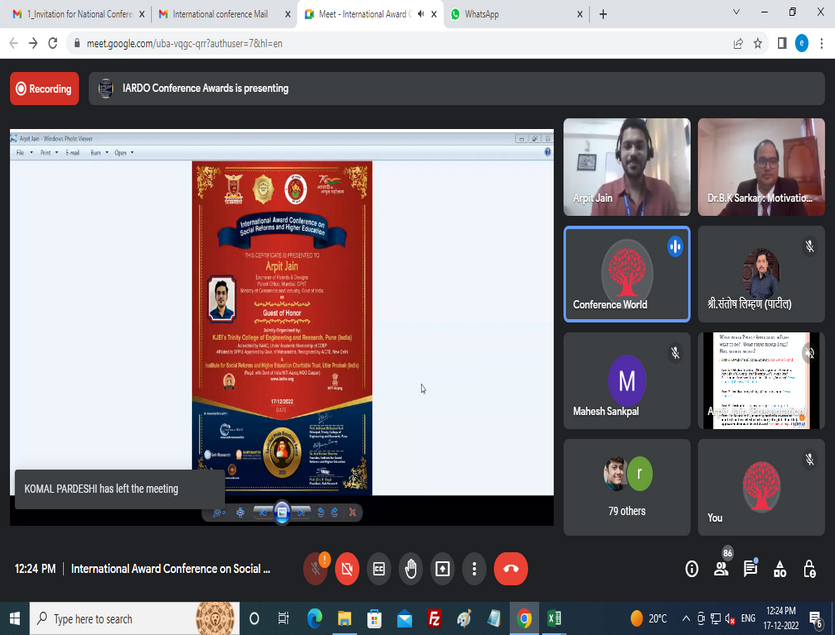835x635 pixels.
Task: Open the clock showing 12:24 PM 17-12-2022
Action: point(781,618)
